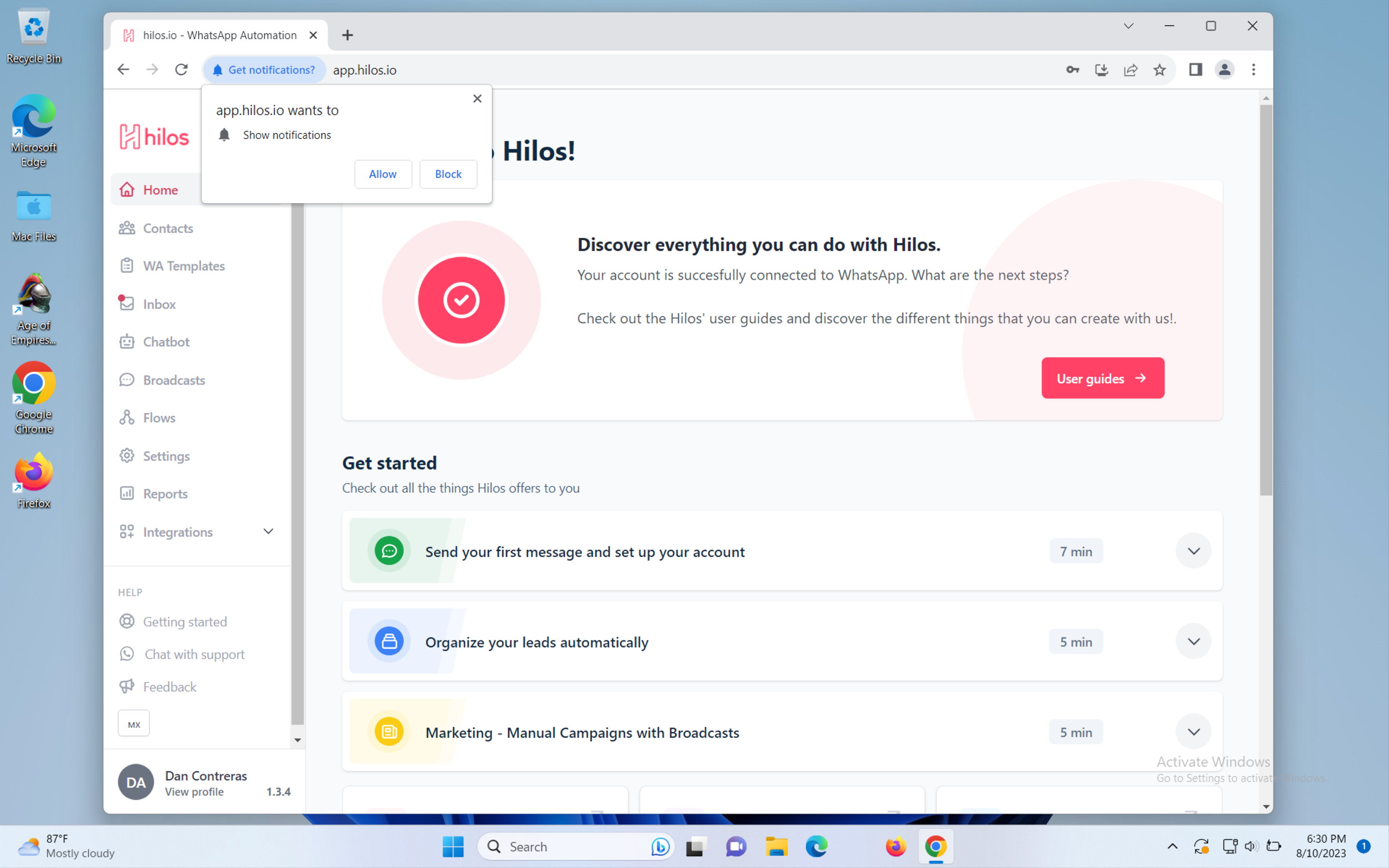Open the Reports section
The width and height of the screenshot is (1389, 868).
click(165, 493)
